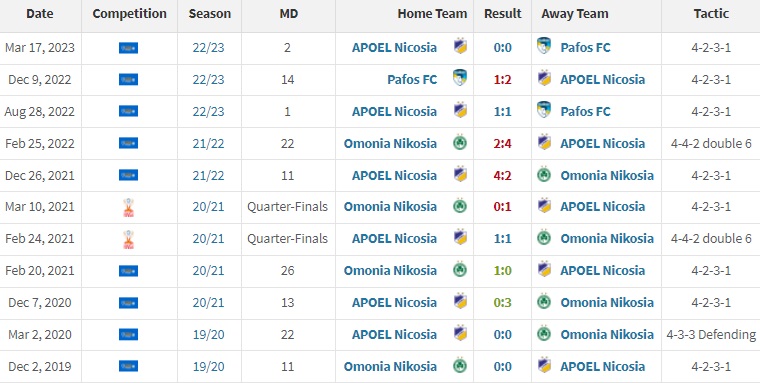Sort table by Date column header
760x383 pixels.
click(40, 14)
